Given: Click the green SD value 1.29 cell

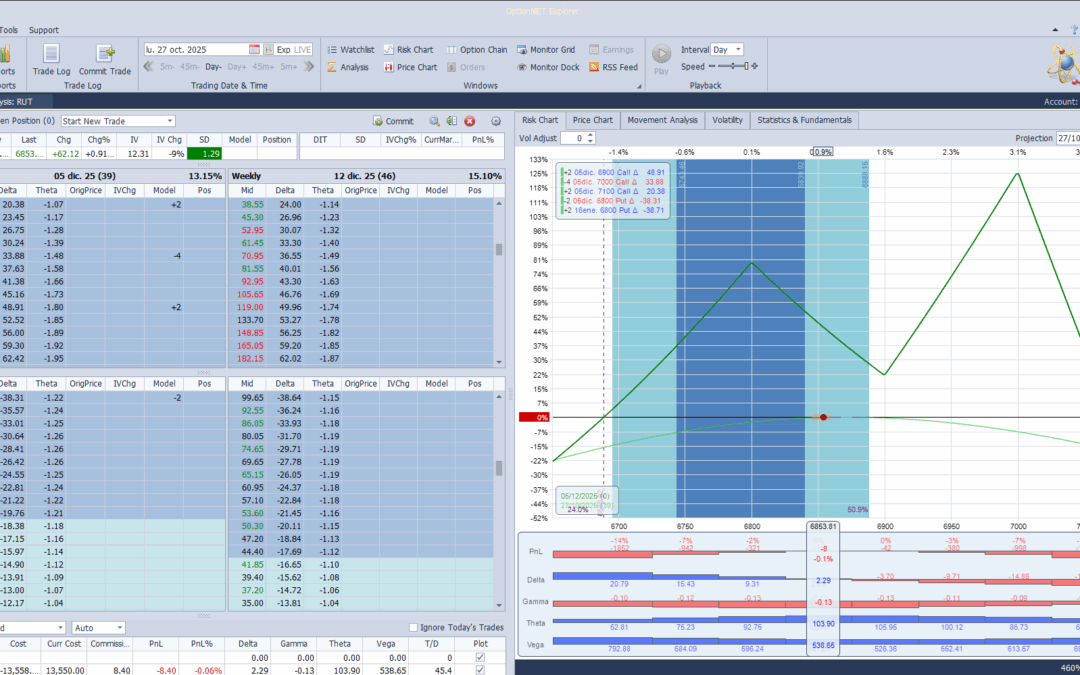Looking at the screenshot, I should (x=204, y=154).
